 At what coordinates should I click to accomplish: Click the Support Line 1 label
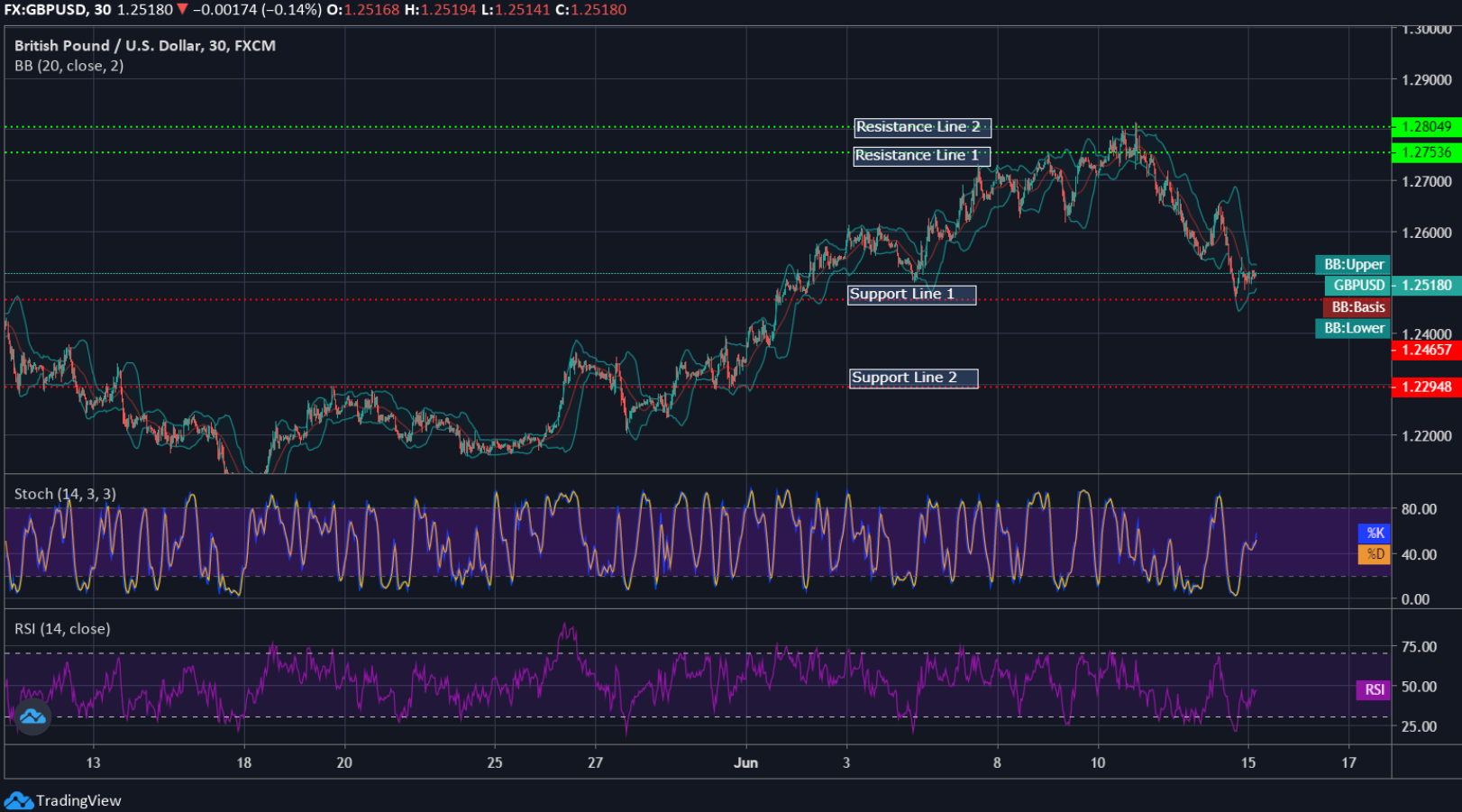pos(911,294)
